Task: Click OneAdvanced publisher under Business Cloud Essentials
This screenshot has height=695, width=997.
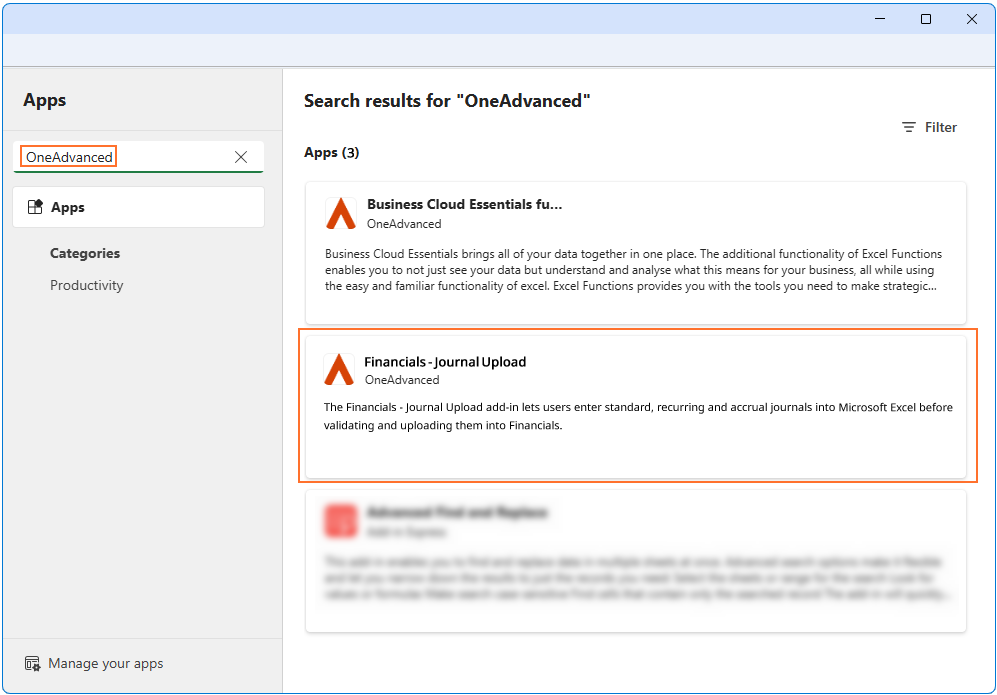Action: [404, 224]
